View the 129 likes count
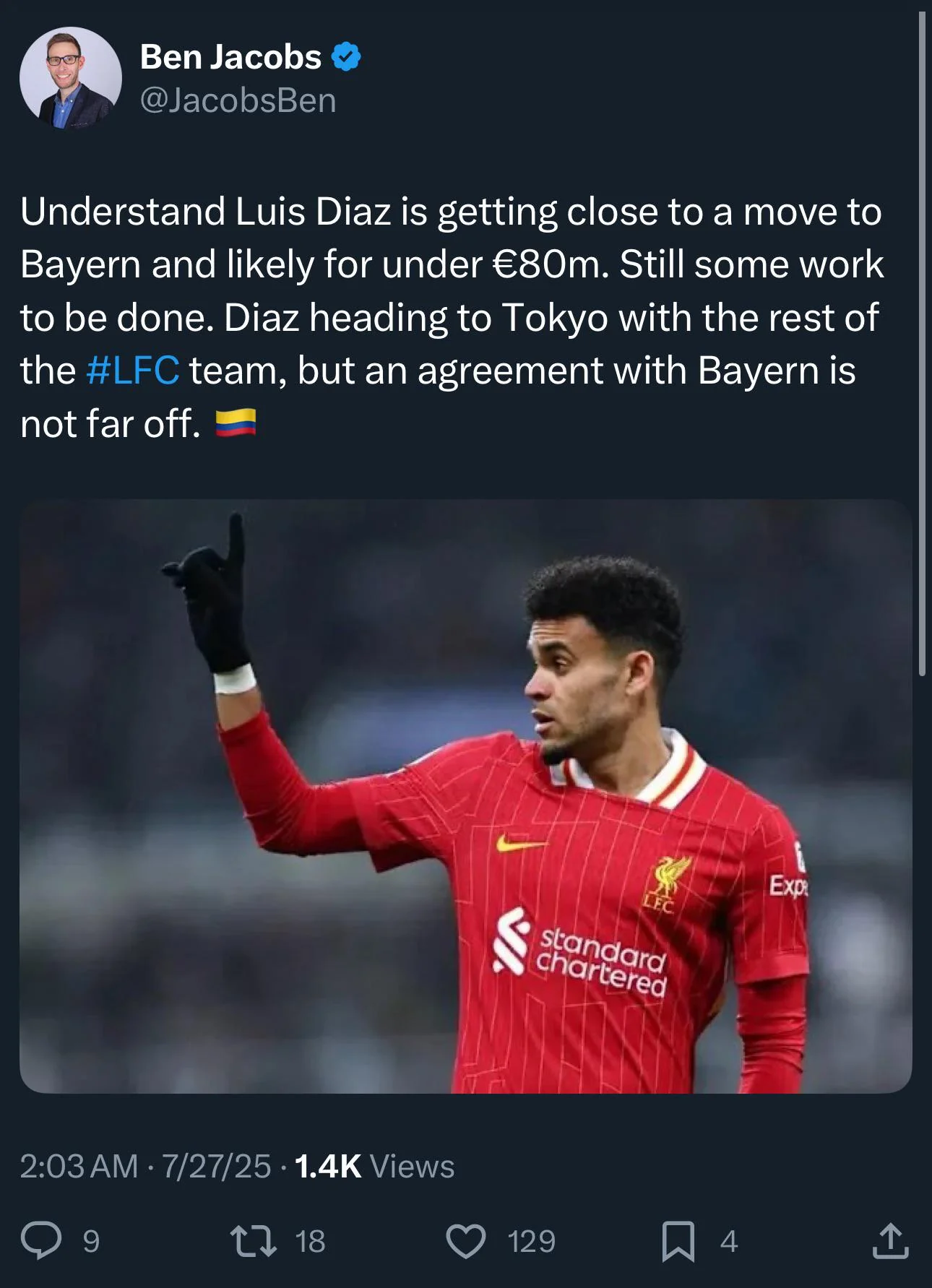 [532, 1241]
